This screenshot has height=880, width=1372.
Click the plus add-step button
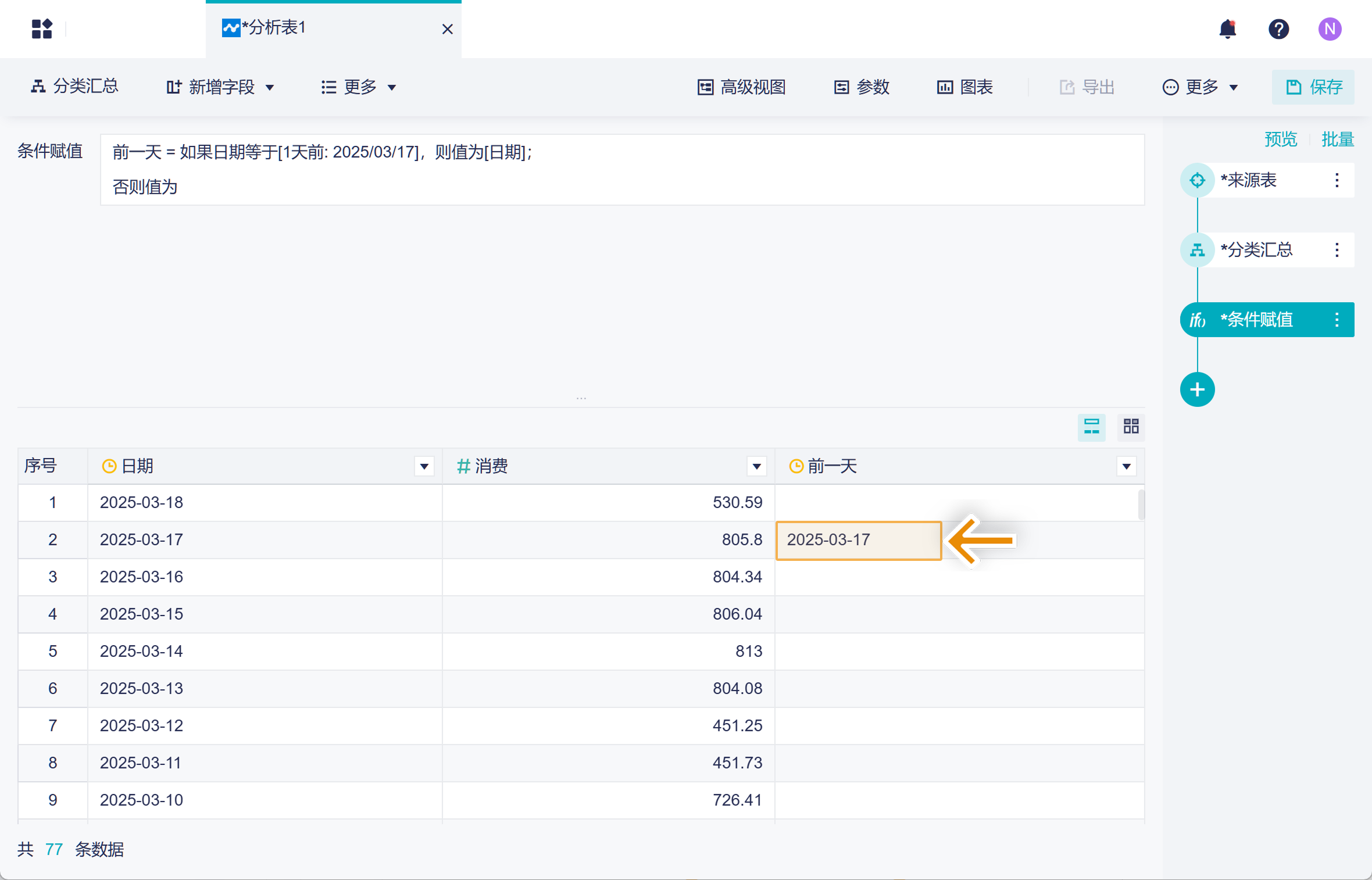click(1197, 389)
